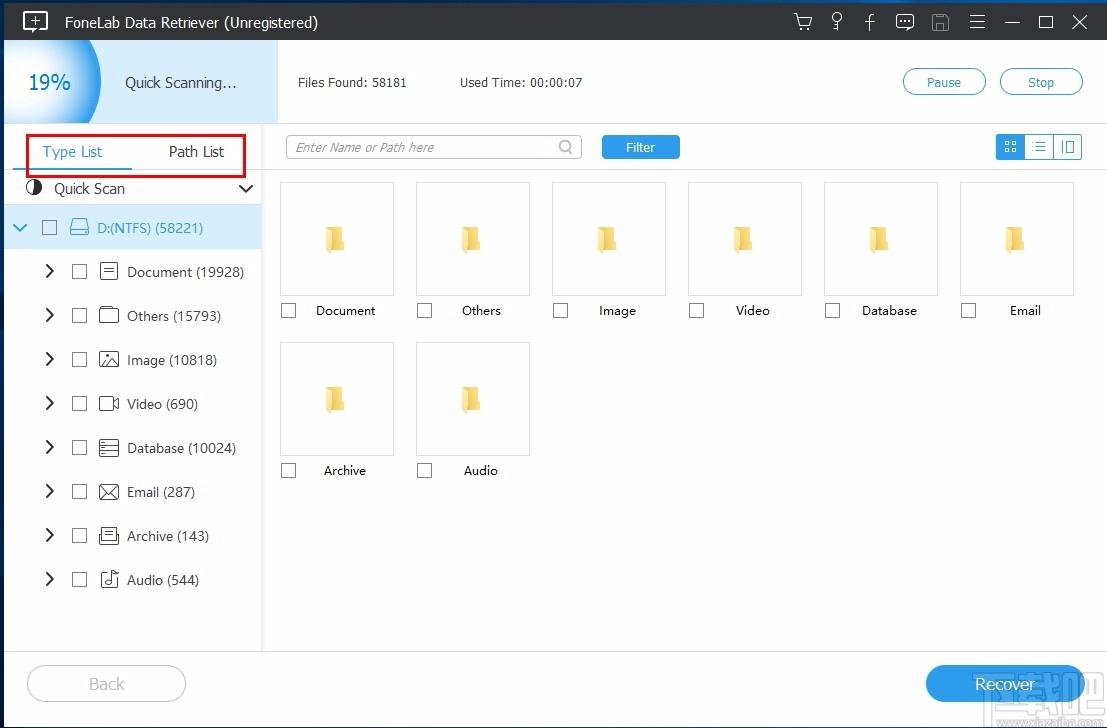Open the Database folder thumbnail

pyautogui.click(x=880, y=239)
